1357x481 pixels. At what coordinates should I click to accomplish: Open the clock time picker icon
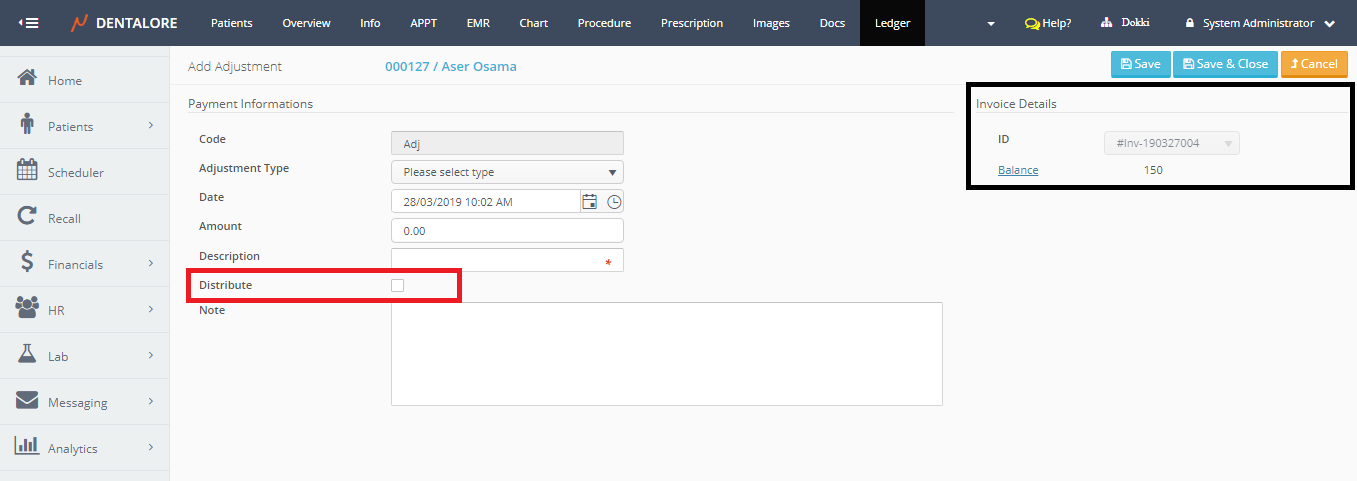tap(614, 201)
